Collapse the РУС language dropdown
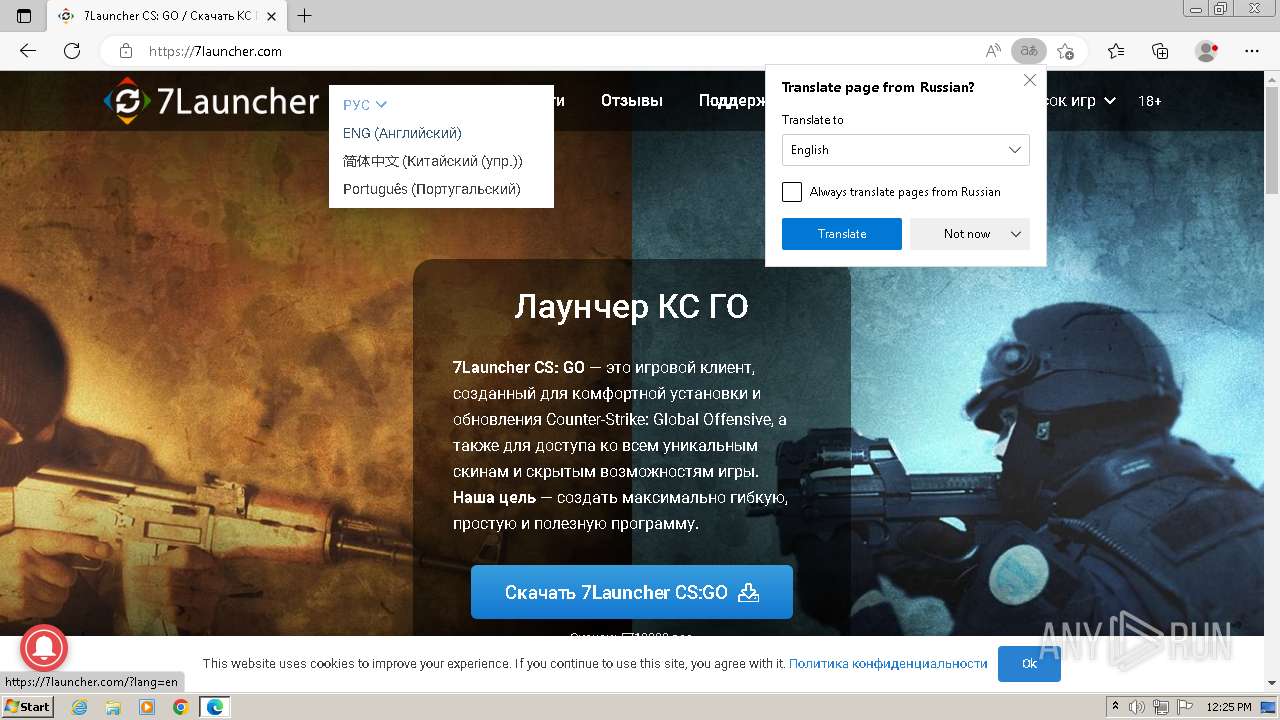 point(364,105)
